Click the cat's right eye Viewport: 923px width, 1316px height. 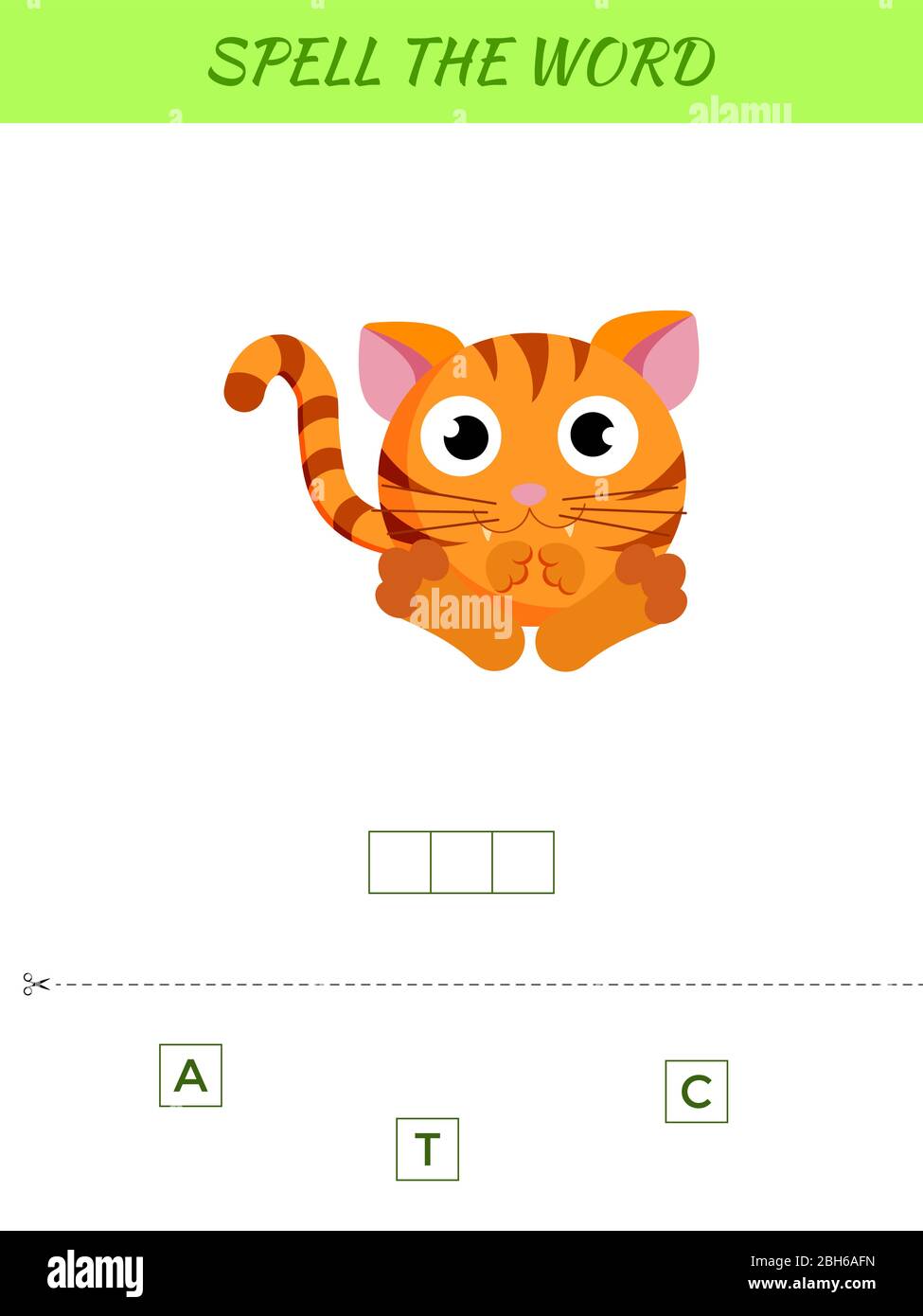(x=598, y=436)
